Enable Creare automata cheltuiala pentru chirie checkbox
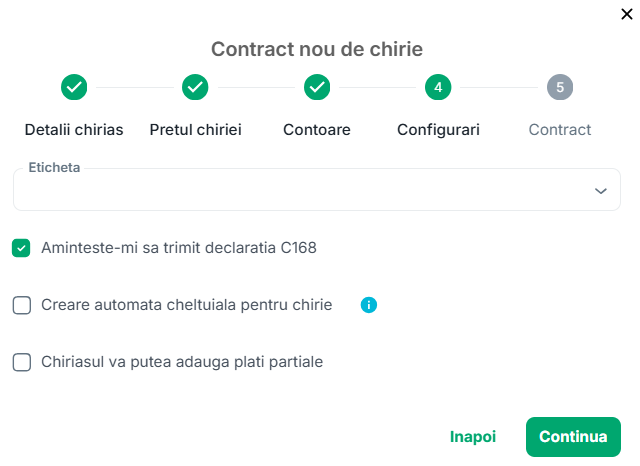640x466 pixels. (22, 305)
